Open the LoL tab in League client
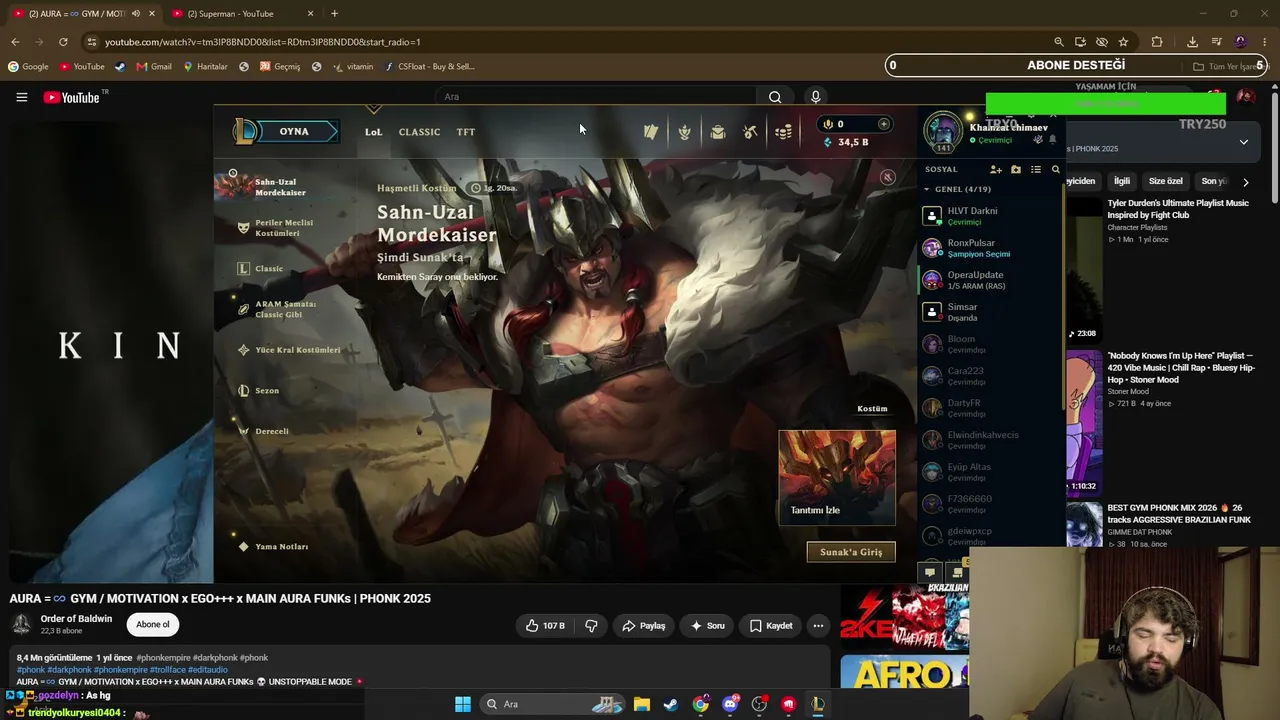This screenshot has height=720, width=1280. click(373, 132)
